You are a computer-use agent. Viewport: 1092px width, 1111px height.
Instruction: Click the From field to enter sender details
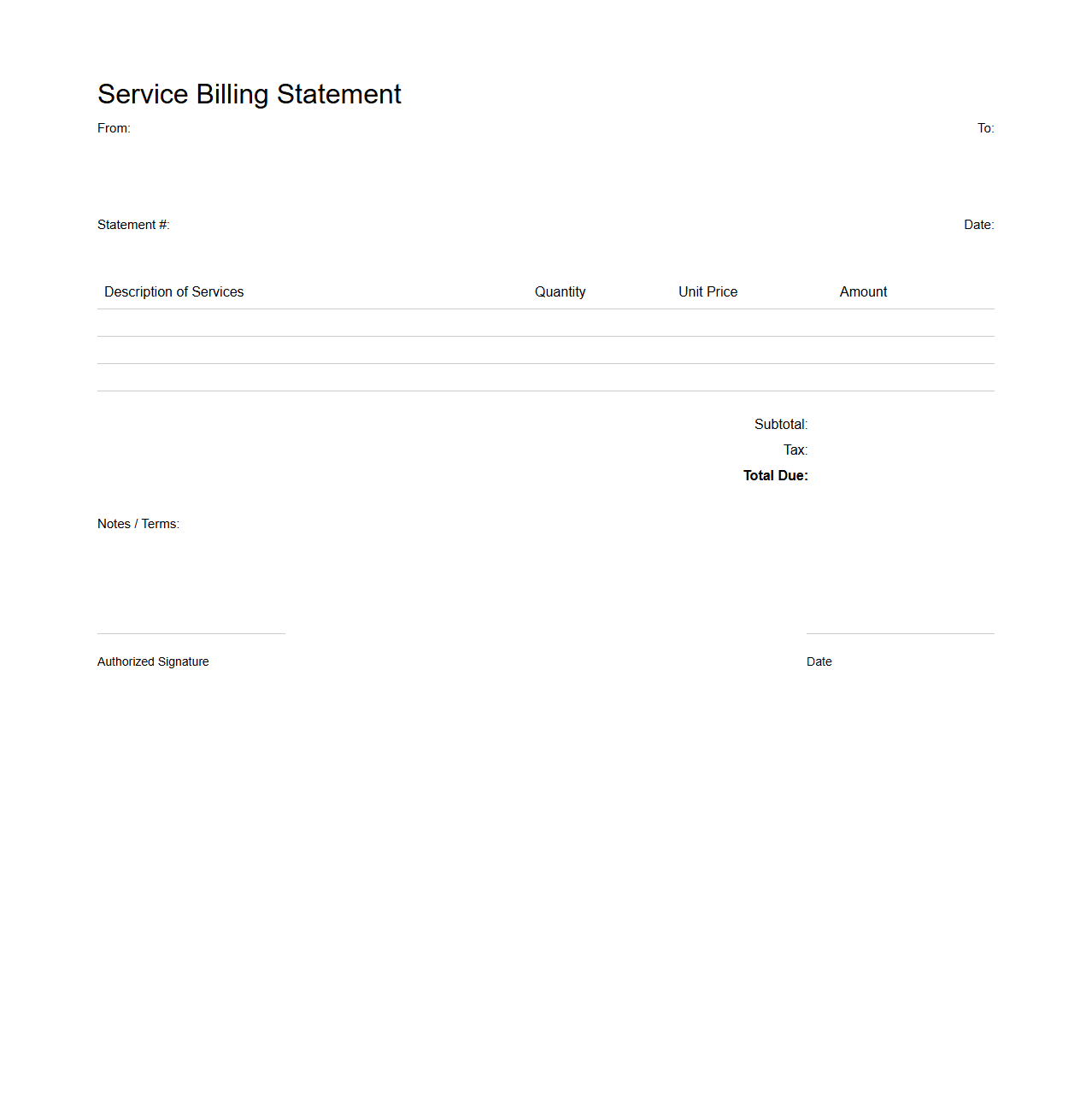click(114, 128)
